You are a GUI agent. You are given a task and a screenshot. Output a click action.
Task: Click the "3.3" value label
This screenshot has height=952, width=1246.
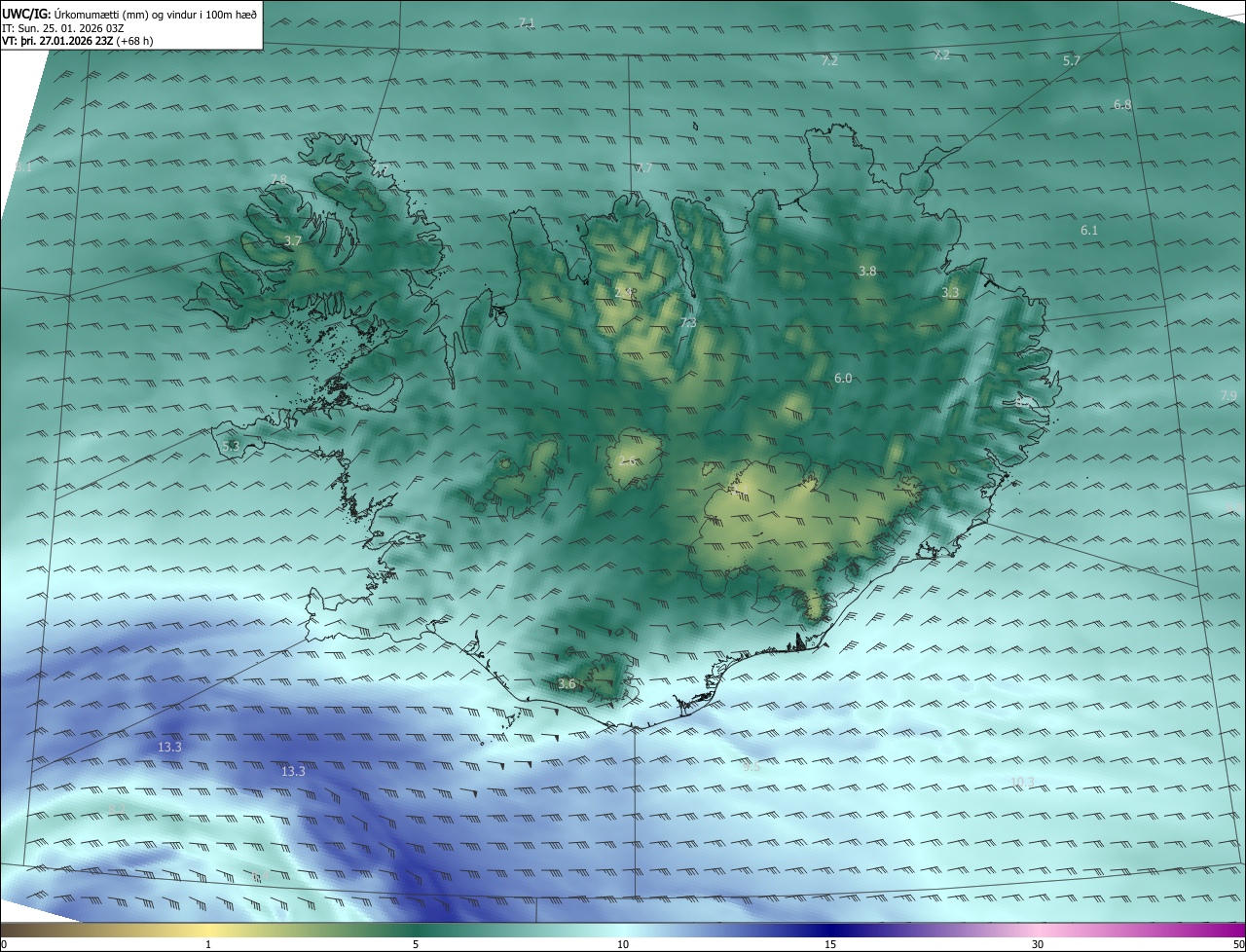(x=950, y=292)
